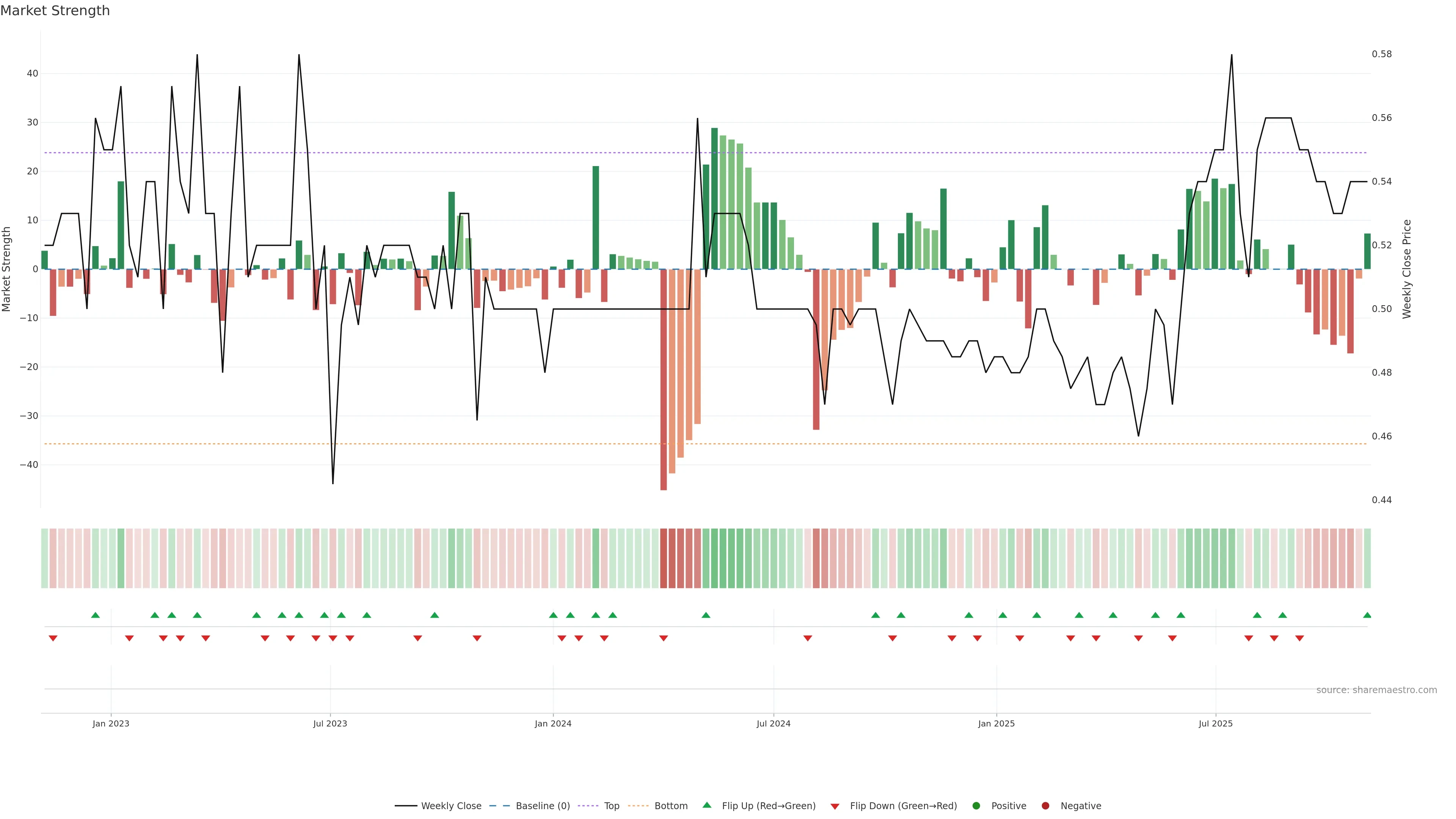Click the first green flip-up triangle marker
The image size is (1456, 819).
[96, 615]
